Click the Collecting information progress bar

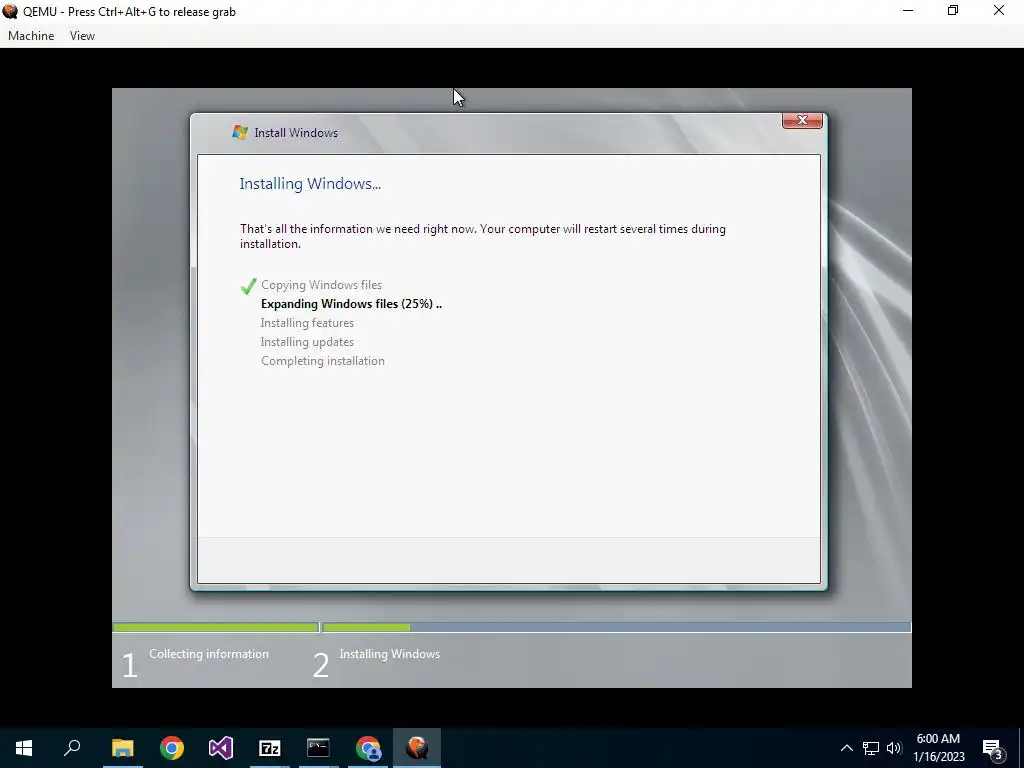[x=216, y=628]
